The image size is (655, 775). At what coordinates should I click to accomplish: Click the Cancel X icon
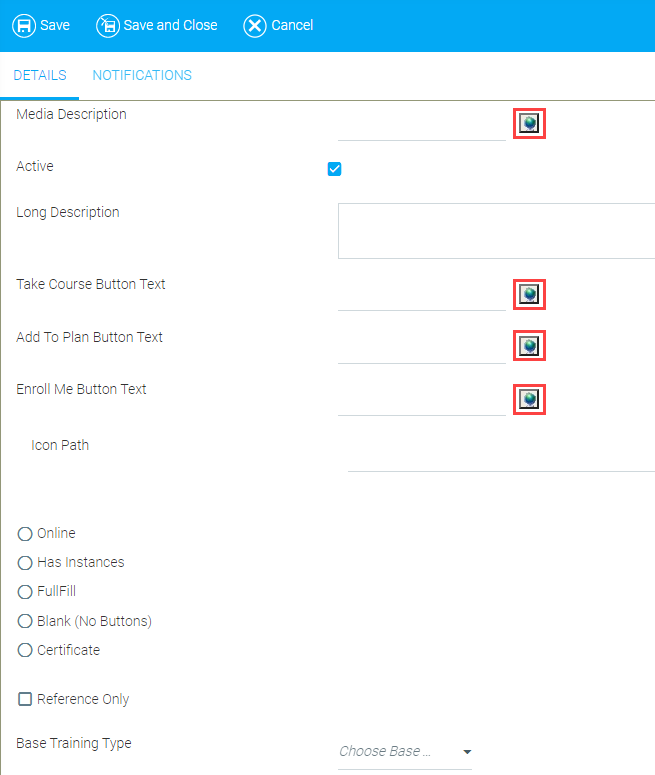coord(255,26)
